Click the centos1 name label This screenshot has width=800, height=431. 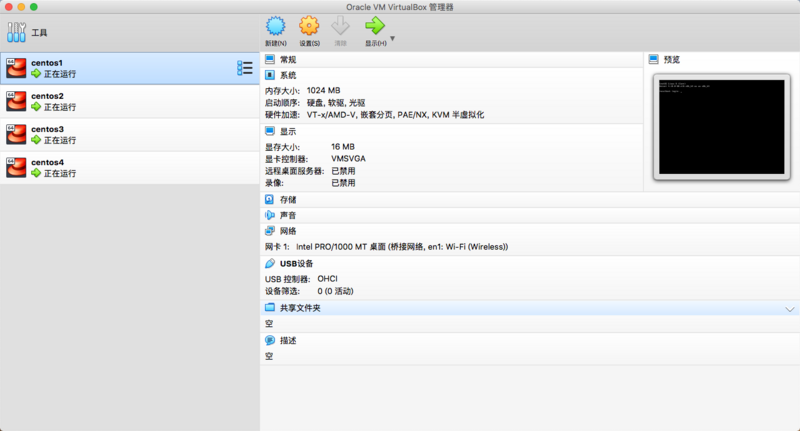tap(47, 63)
